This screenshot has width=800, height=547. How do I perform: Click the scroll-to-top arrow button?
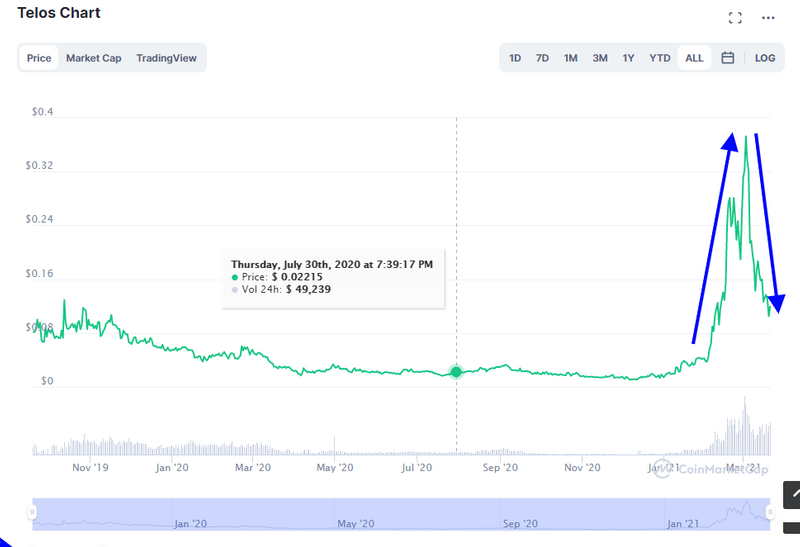792,494
